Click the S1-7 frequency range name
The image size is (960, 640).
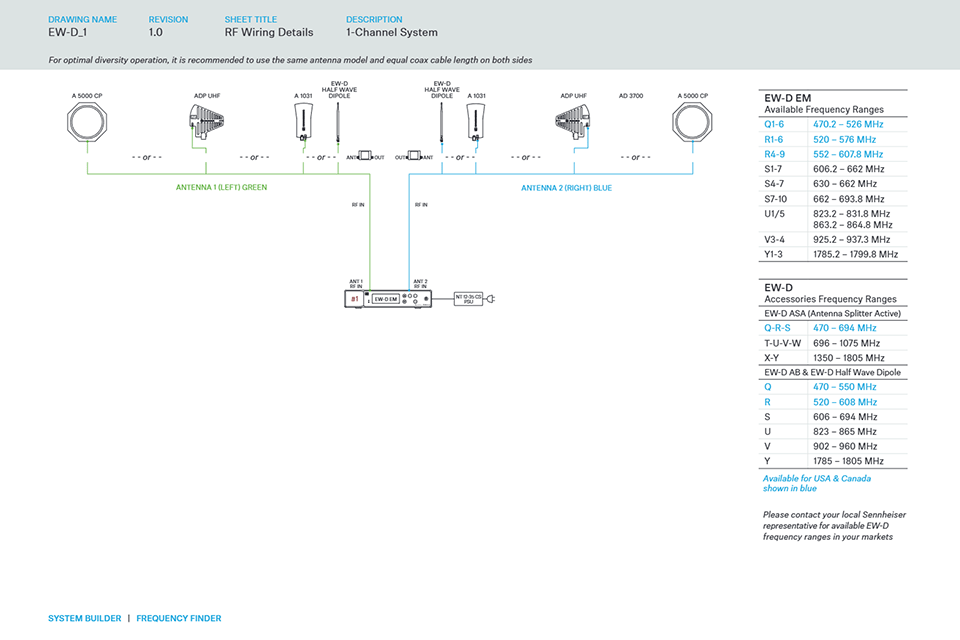(x=773, y=169)
